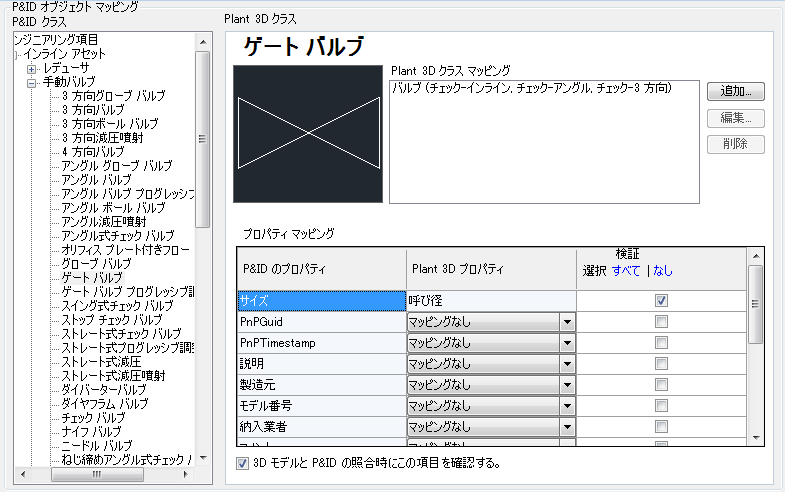
Task: Toggle validation checkbox for PnPTimestamp row
Action: pos(661,343)
